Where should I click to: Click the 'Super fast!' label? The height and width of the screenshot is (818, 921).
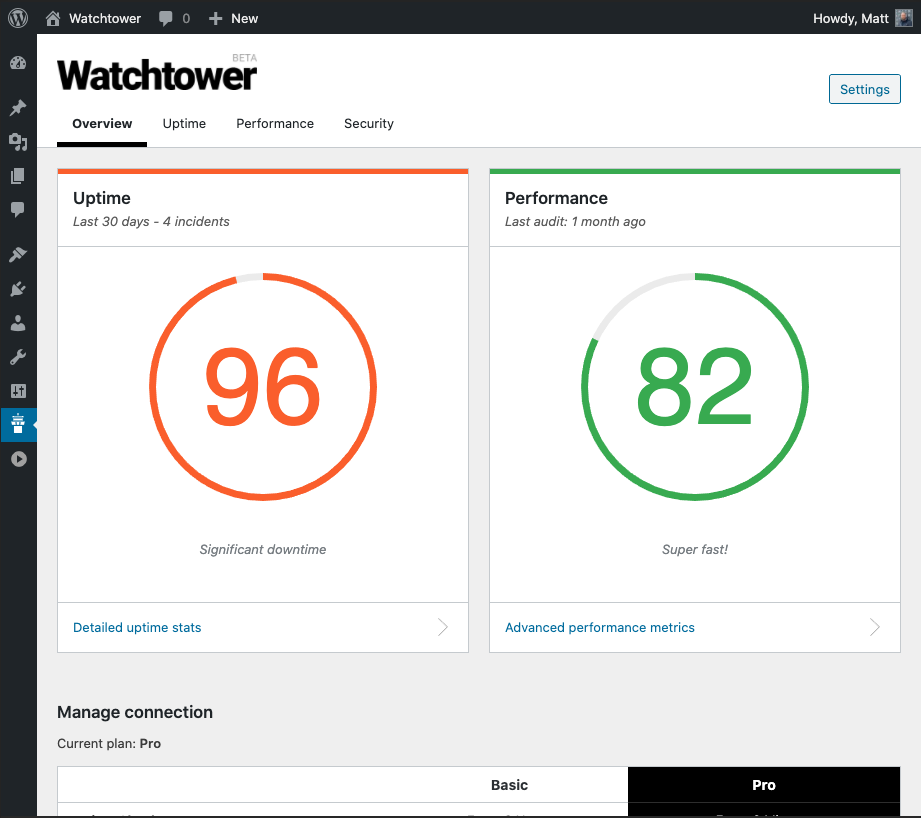(x=695, y=549)
